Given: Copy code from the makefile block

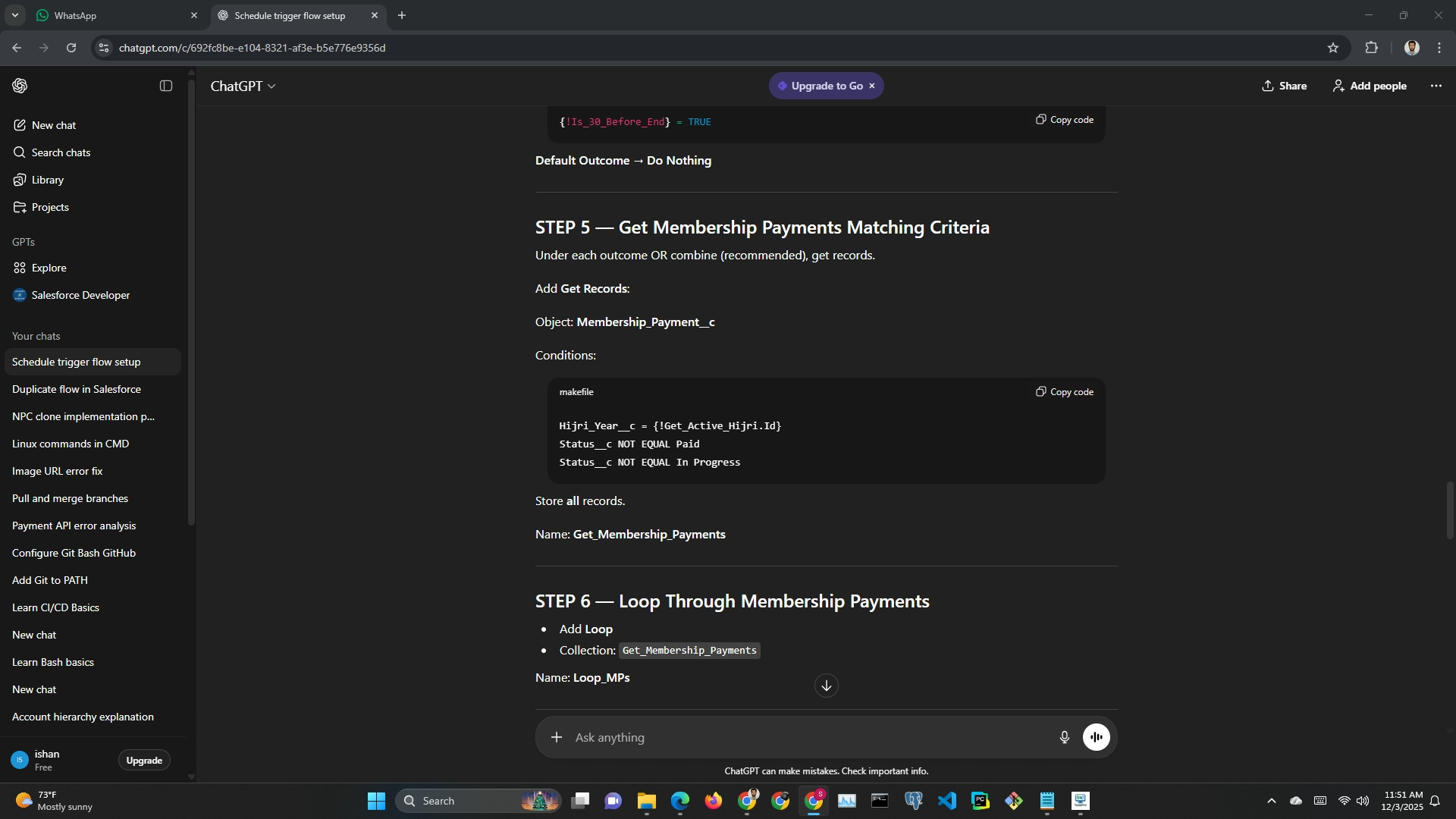Looking at the screenshot, I should pos(1065,392).
